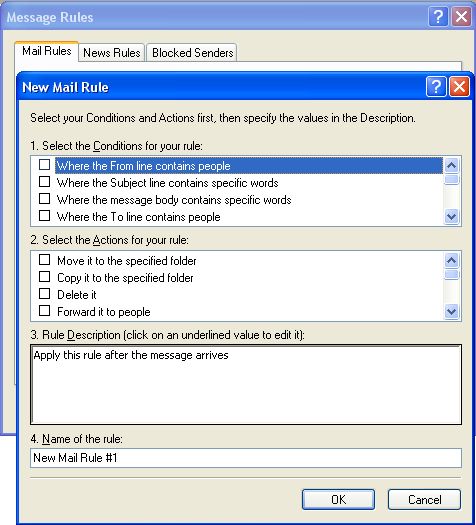The image size is (476, 525).
Task: Switch to the News Rules tab
Action: tap(112, 53)
